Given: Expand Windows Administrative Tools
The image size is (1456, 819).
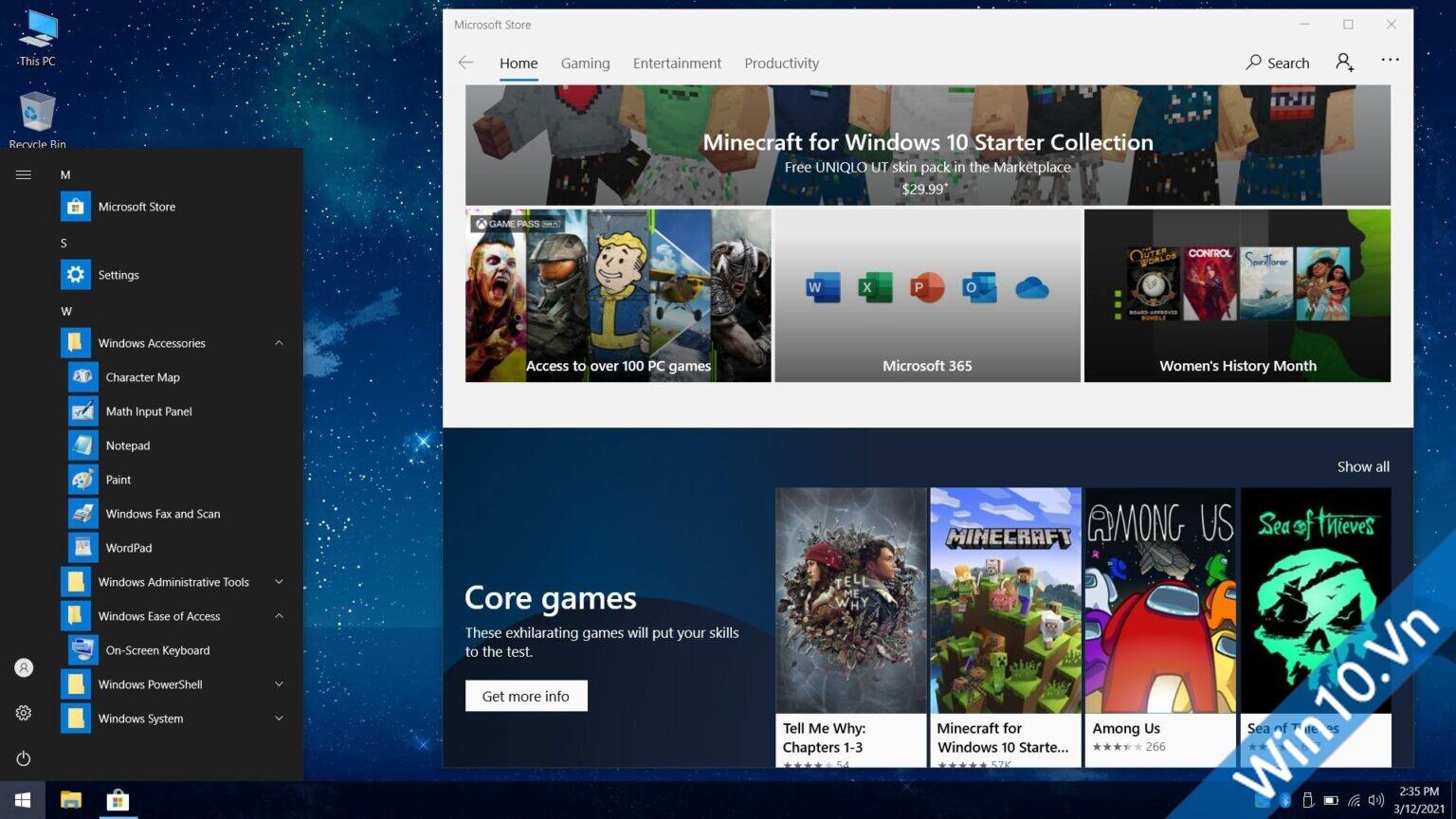Looking at the screenshot, I should [x=279, y=581].
